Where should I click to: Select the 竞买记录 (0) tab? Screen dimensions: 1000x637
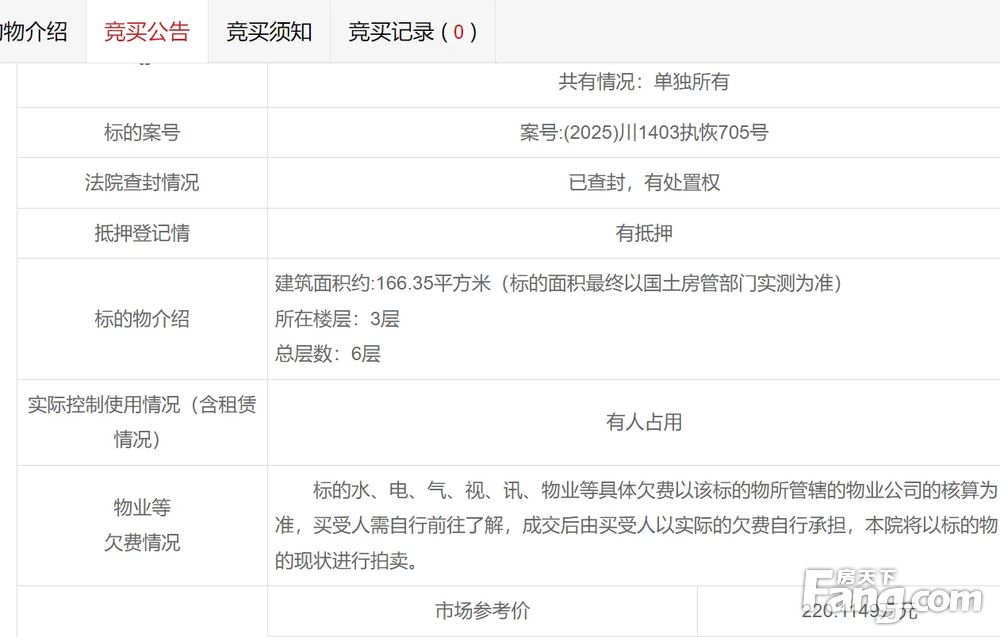coord(412,32)
